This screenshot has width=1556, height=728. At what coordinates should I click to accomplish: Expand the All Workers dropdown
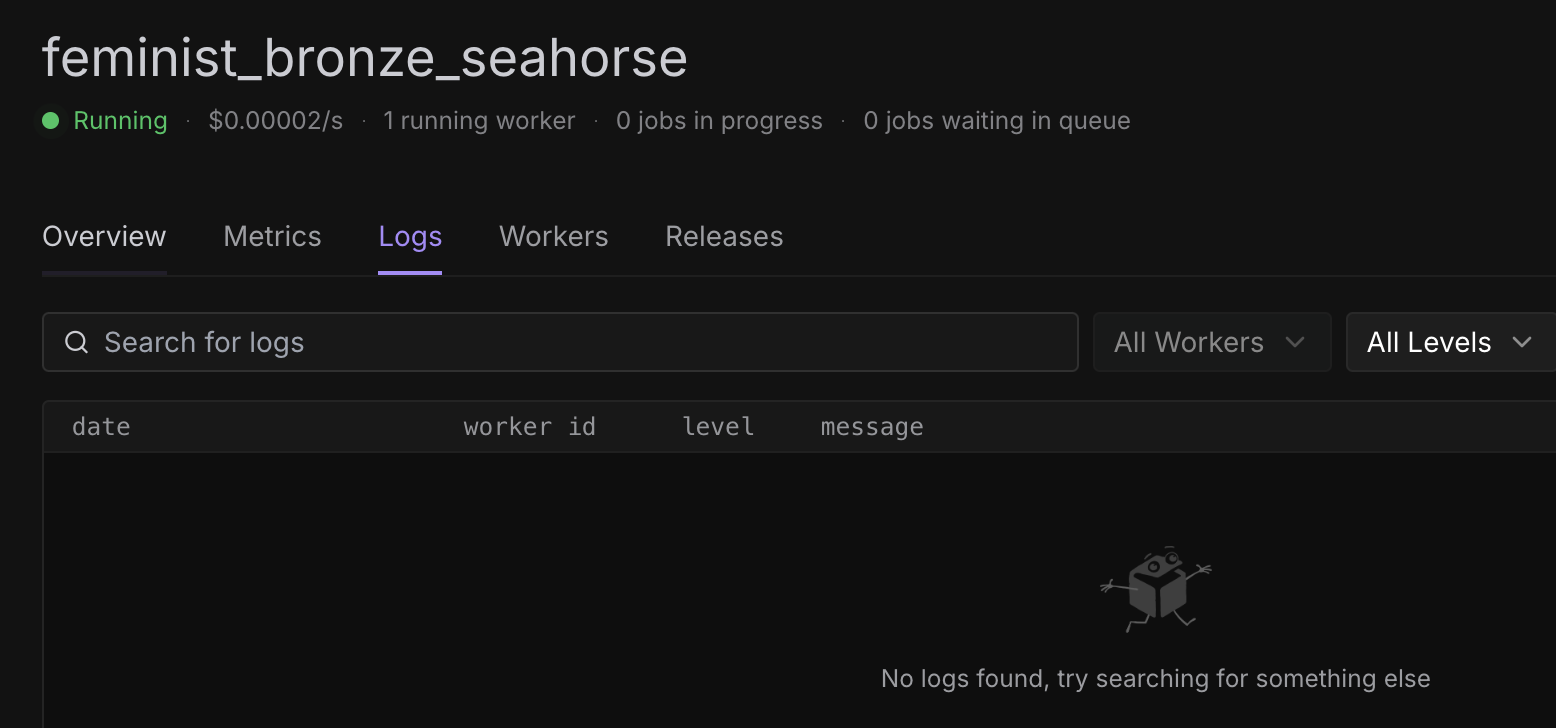pos(1211,342)
